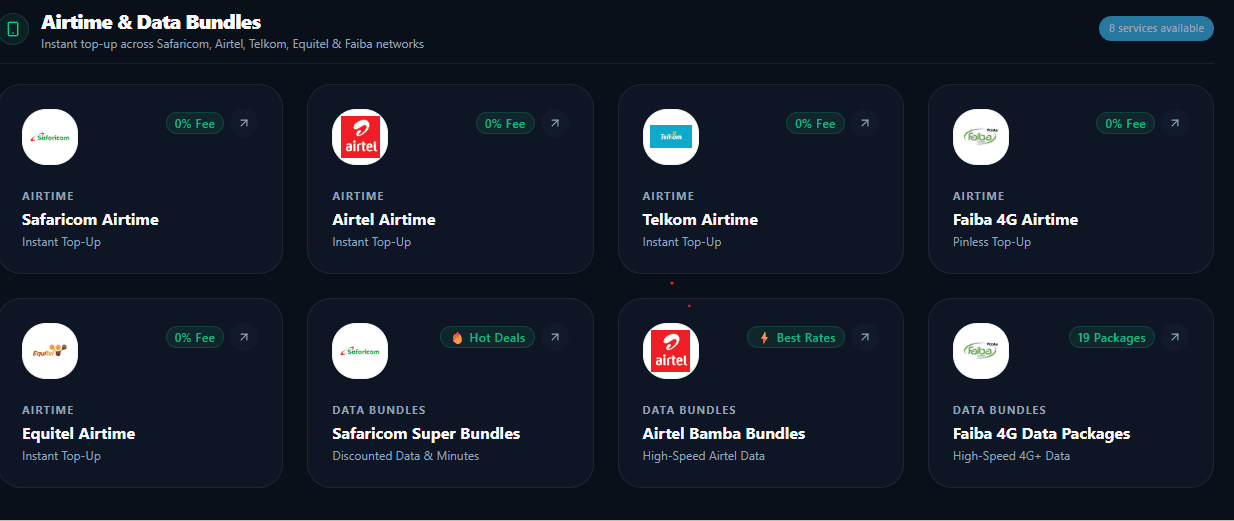The height and width of the screenshot is (521, 1234).
Task: Open arrow icon on Equitel Airtime card
Action: point(244,337)
